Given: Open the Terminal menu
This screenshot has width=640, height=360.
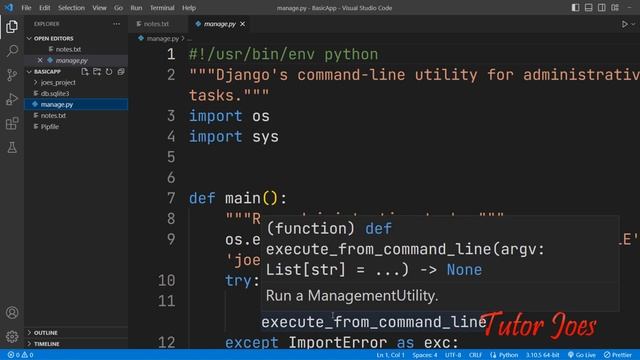Looking at the screenshot, I should point(162,8).
